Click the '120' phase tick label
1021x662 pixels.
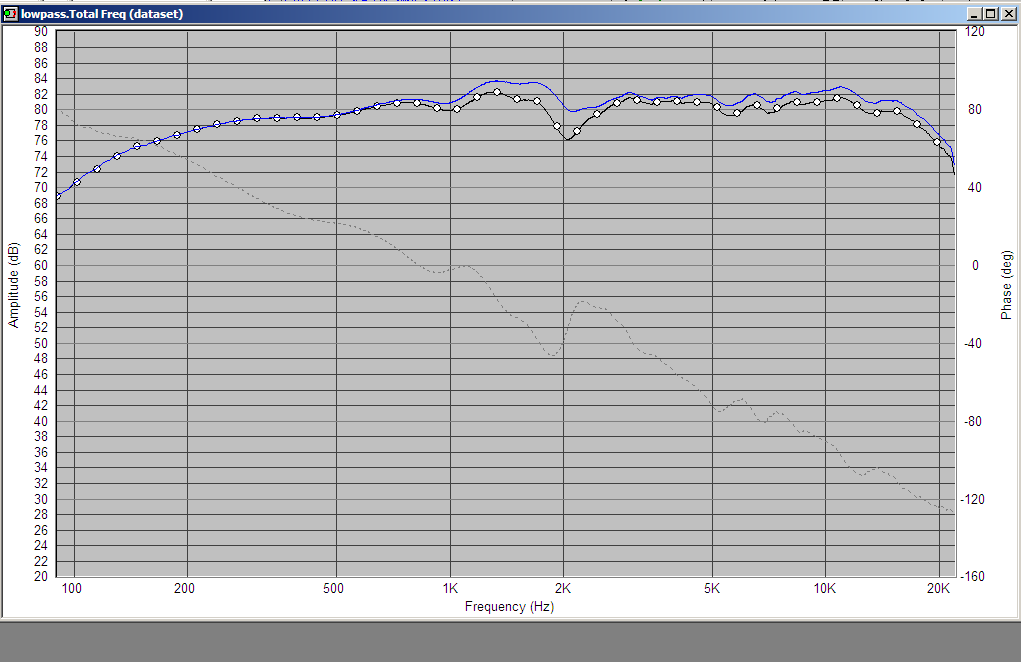click(975, 31)
